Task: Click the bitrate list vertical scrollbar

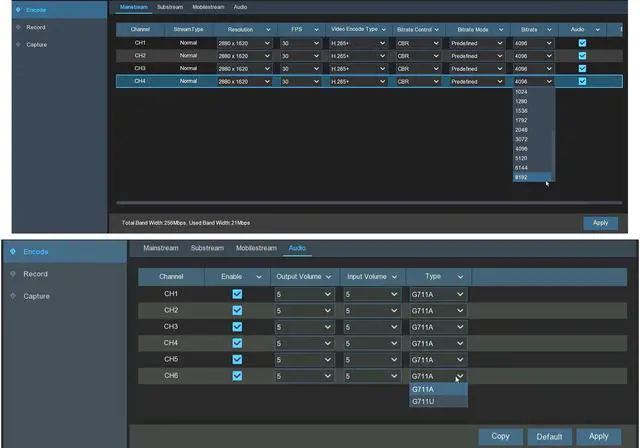Action: coord(553,155)
